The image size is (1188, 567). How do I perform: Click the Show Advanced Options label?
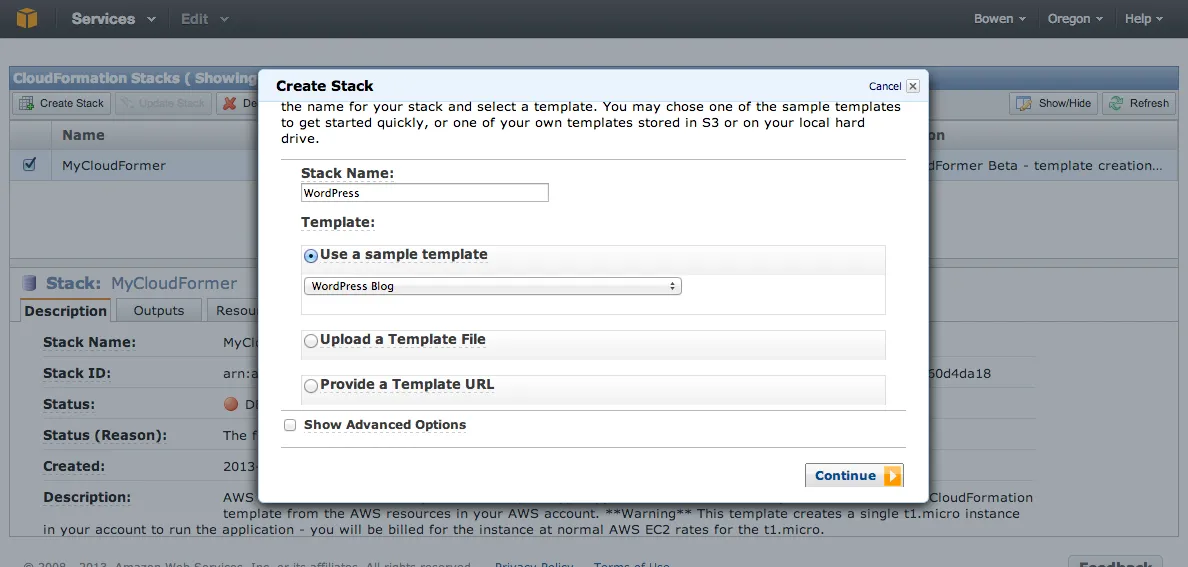(385, 424)
